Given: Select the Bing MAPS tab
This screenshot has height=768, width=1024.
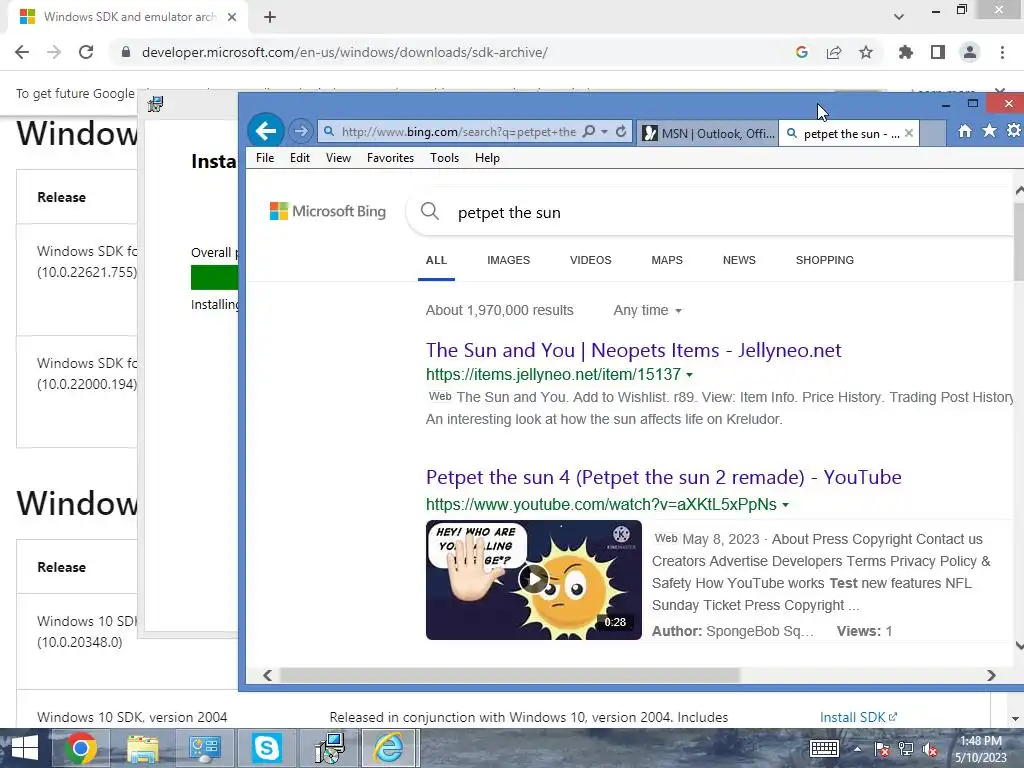Looking at the screenshot, I should 667,260.
